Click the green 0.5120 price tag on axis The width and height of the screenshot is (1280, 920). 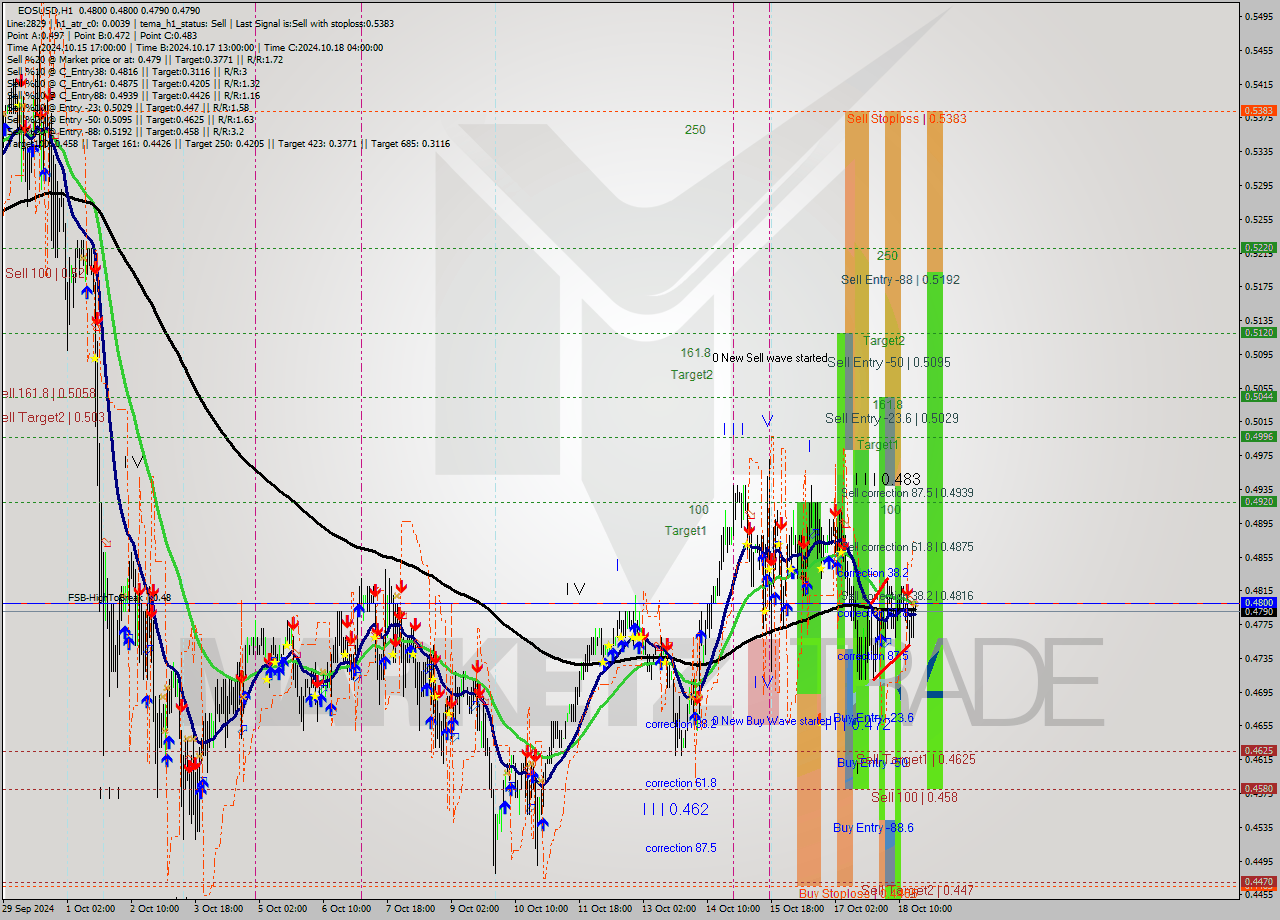point(1257,332)
